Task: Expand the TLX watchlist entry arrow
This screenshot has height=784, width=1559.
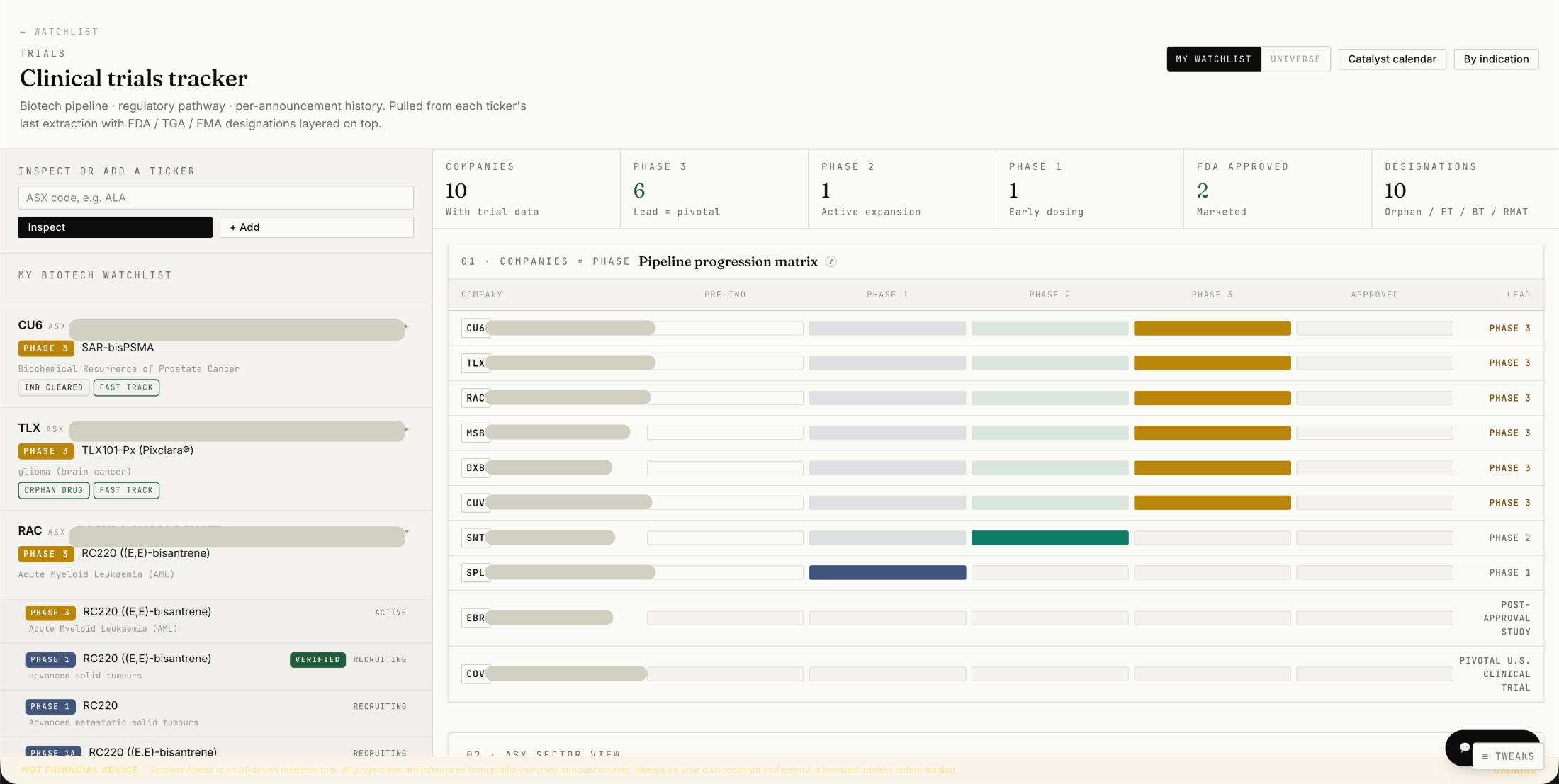Action: [407, 429]
